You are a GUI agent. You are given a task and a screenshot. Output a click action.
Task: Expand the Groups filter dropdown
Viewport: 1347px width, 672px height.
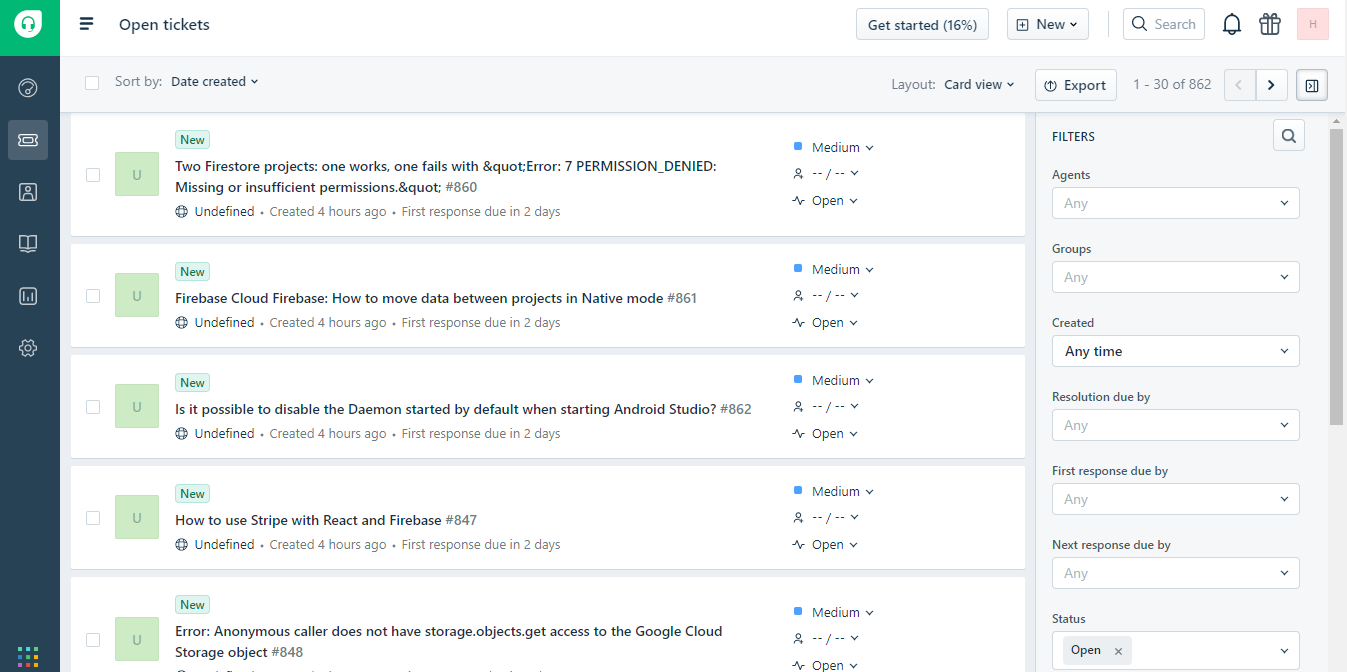point(1175,277)
